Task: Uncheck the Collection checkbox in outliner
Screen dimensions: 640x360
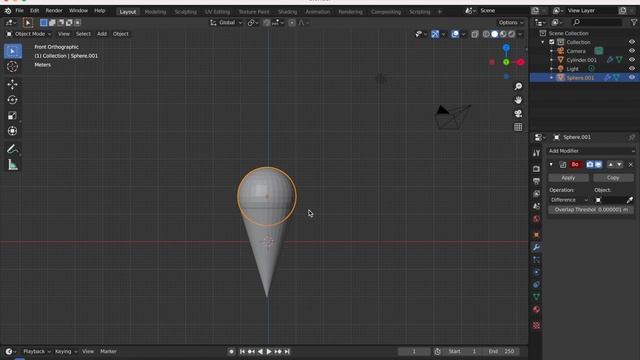Action: click(552, 42)
